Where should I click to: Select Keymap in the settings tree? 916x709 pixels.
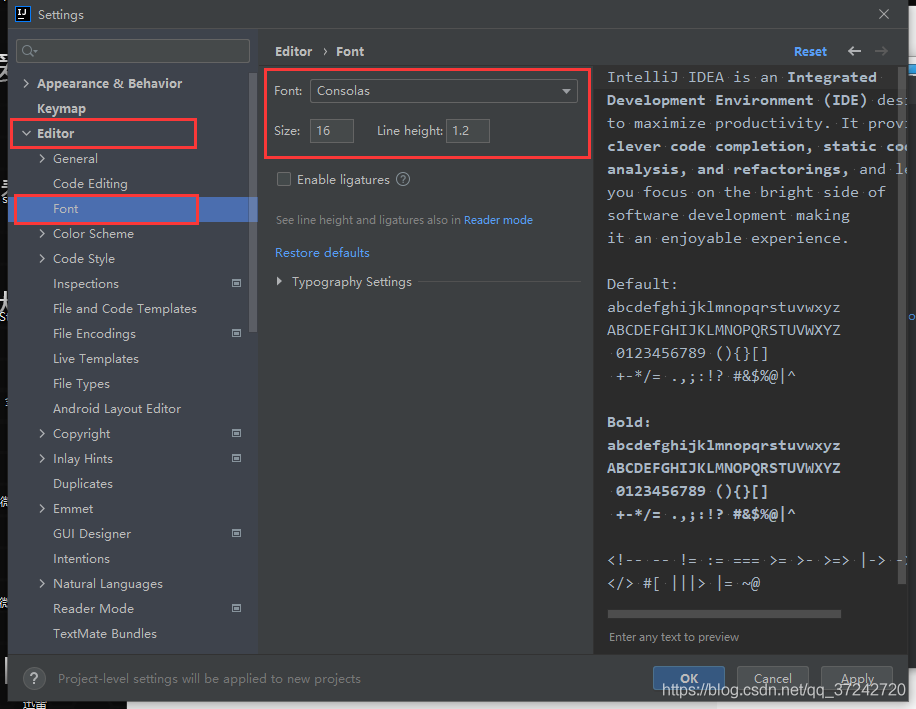pos(61,109)
